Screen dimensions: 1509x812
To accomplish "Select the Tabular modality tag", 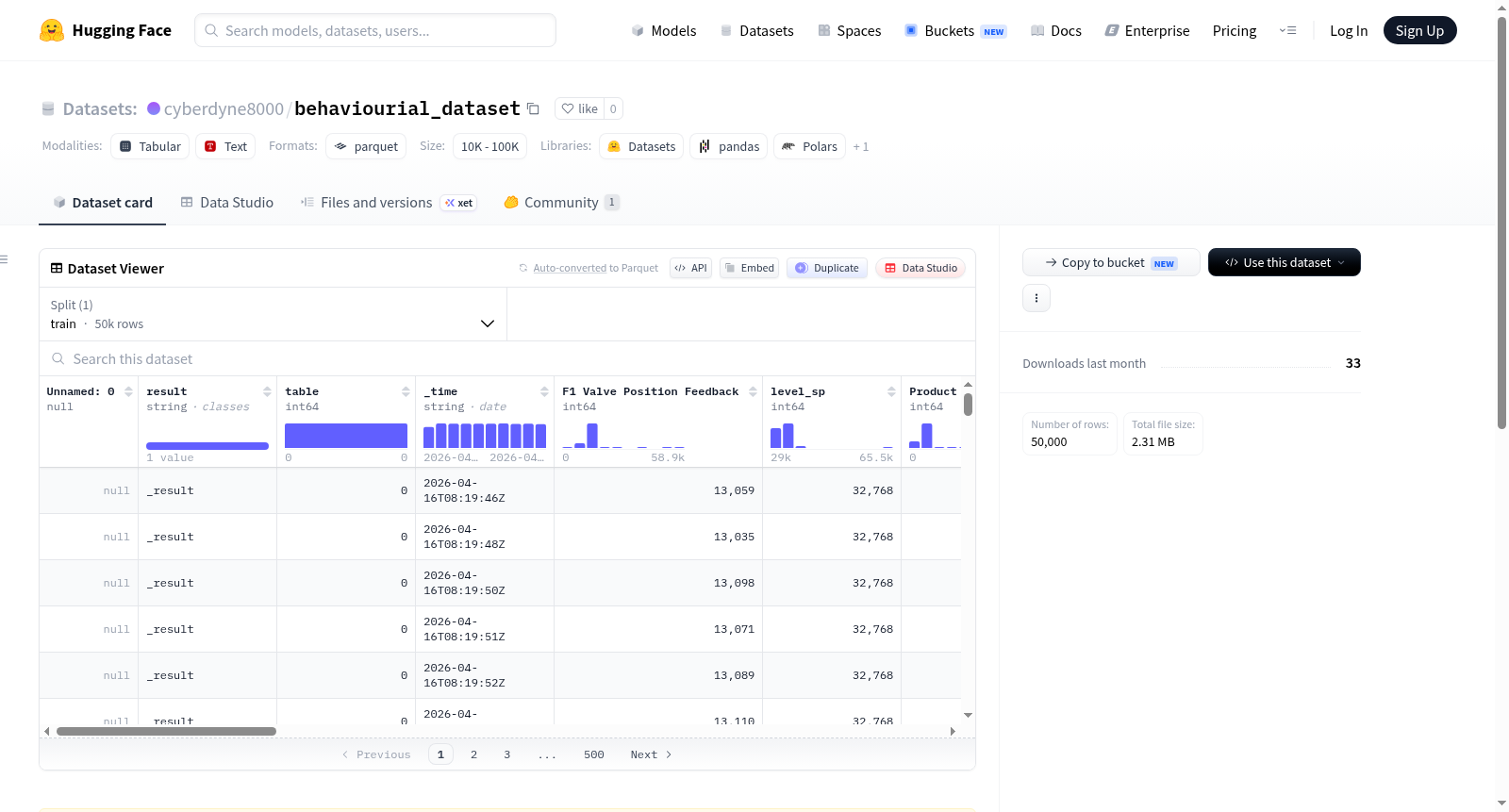I will tap(150, 146).
